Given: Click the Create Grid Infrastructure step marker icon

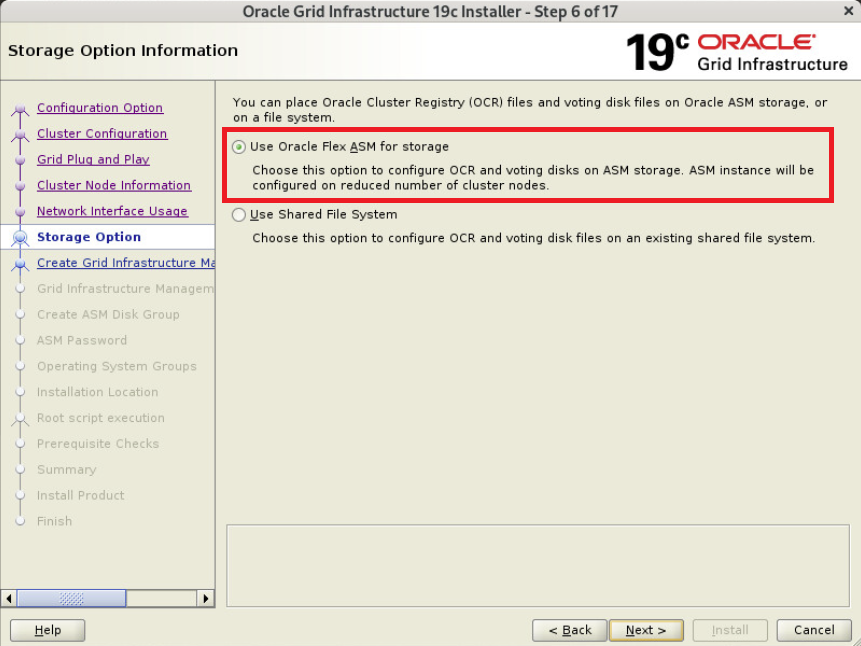Looking at the screenshot, I should click(20, 264).
